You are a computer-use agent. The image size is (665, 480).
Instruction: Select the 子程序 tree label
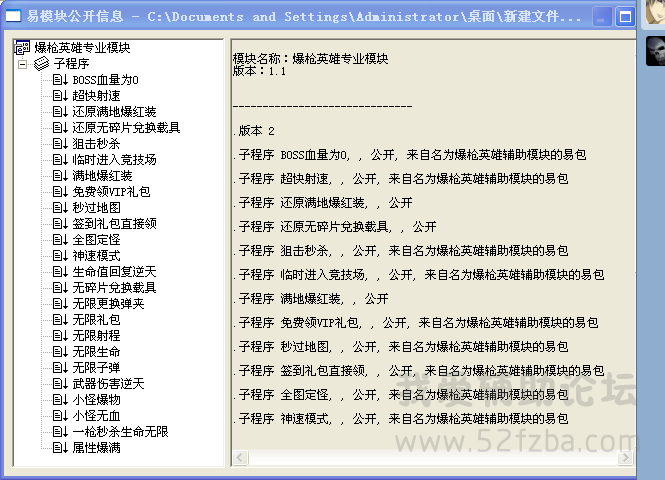tap(71, 64)
